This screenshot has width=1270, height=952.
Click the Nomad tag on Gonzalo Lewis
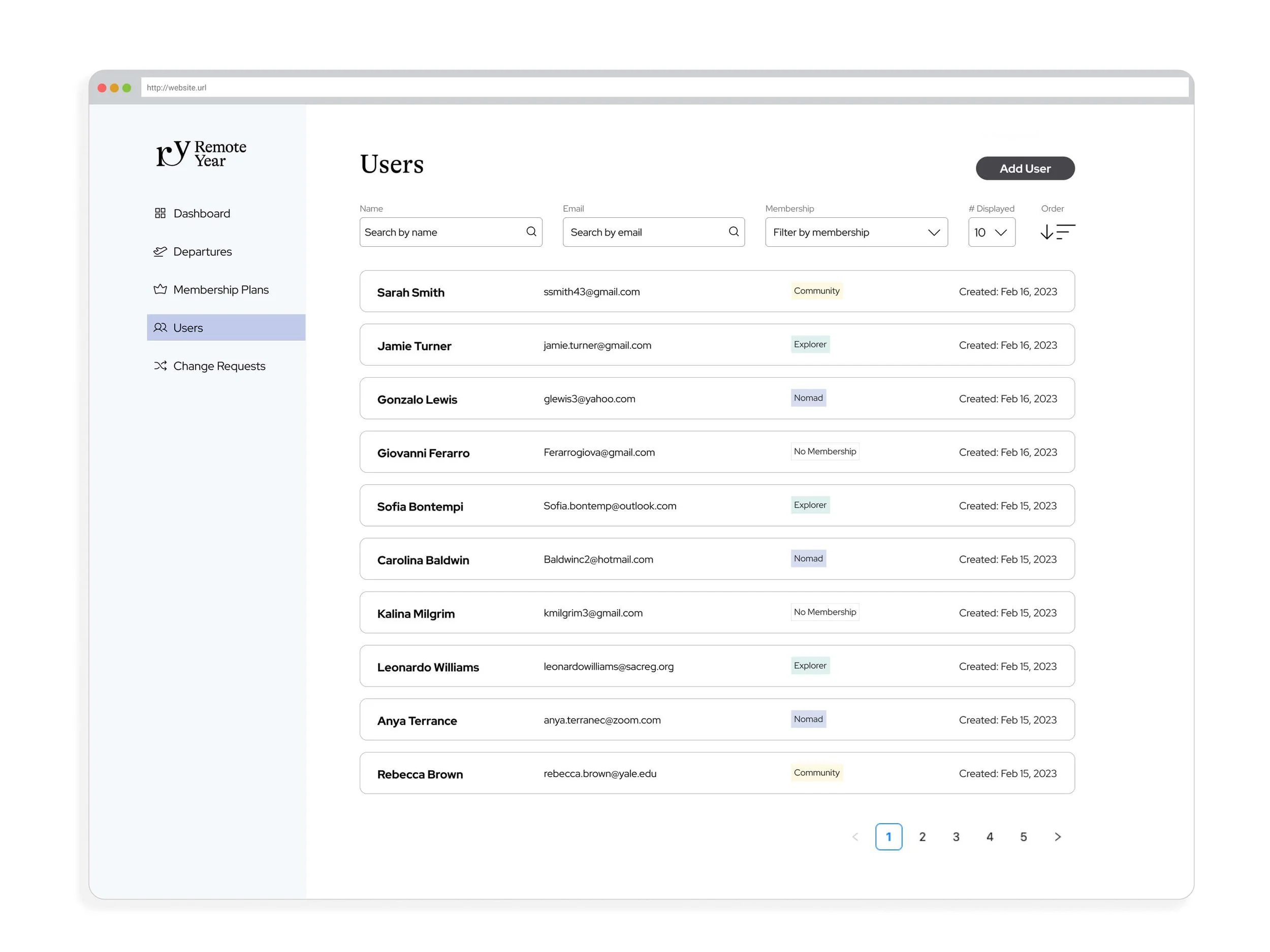(808, 398)
